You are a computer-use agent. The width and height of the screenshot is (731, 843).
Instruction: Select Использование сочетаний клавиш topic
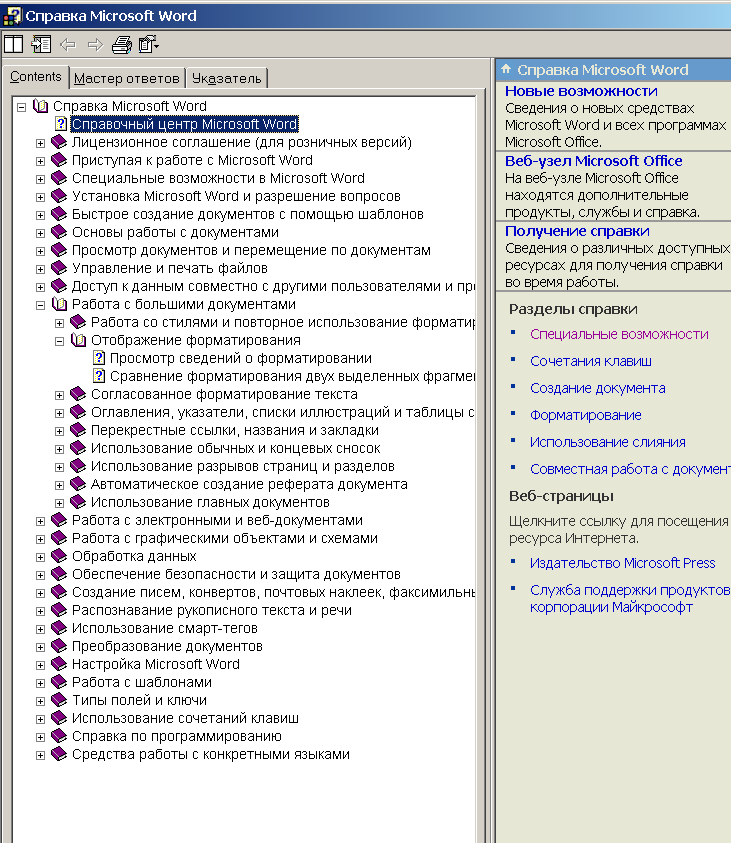pyautogui.click(x=185, y=718)
